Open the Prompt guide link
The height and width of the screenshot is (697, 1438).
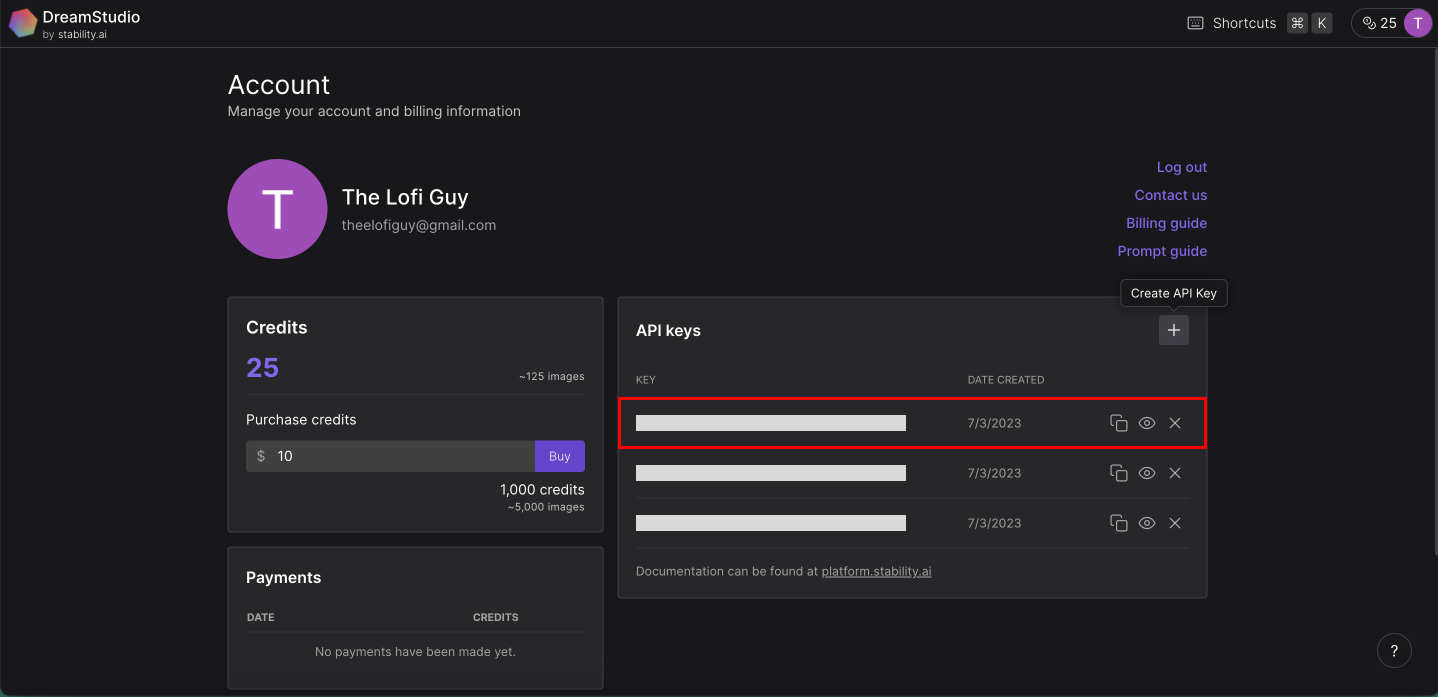(x=1162, y=251)
